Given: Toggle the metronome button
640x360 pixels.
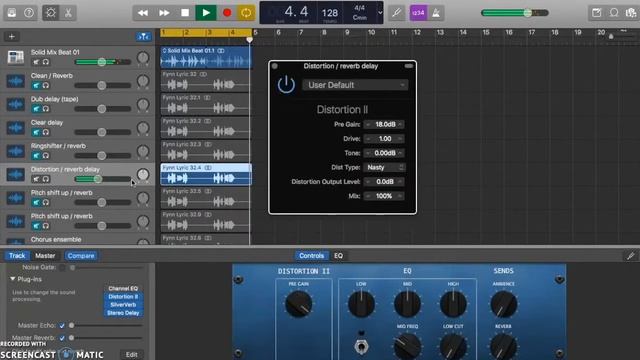Looking at the screenshot, I should (436, 13).
